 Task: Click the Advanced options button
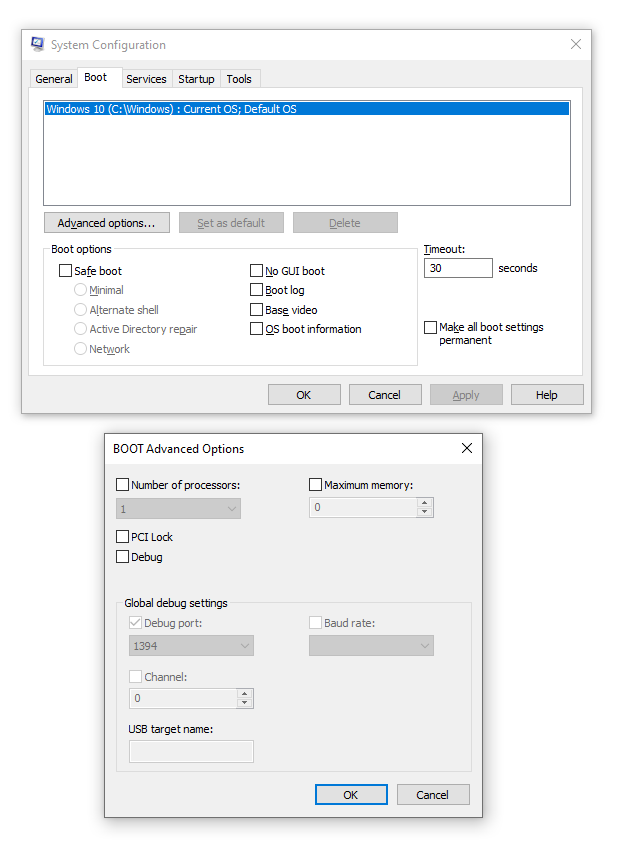(106, 223)
